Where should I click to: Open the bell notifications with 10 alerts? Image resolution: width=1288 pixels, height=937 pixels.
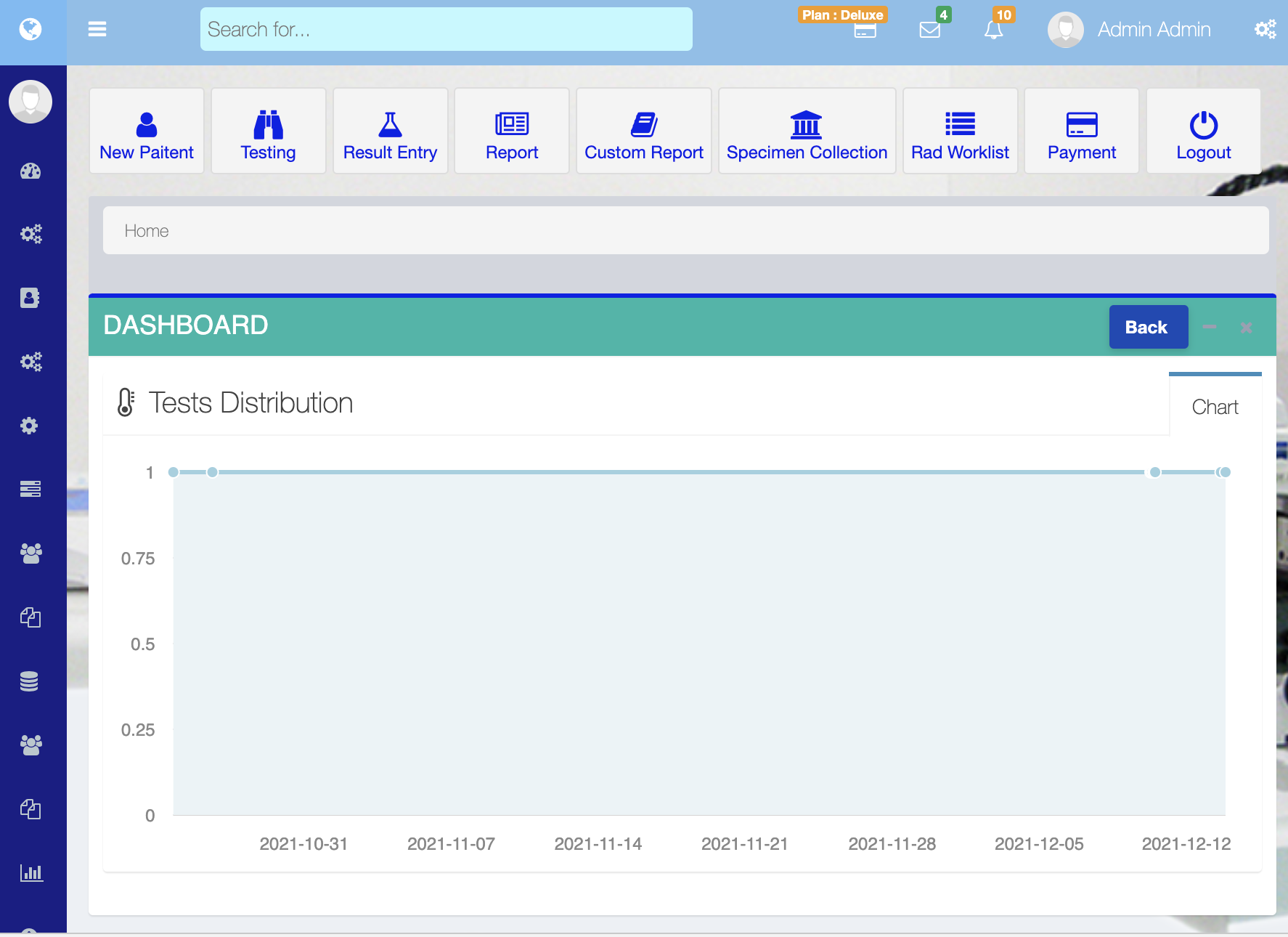coord(993,30)
